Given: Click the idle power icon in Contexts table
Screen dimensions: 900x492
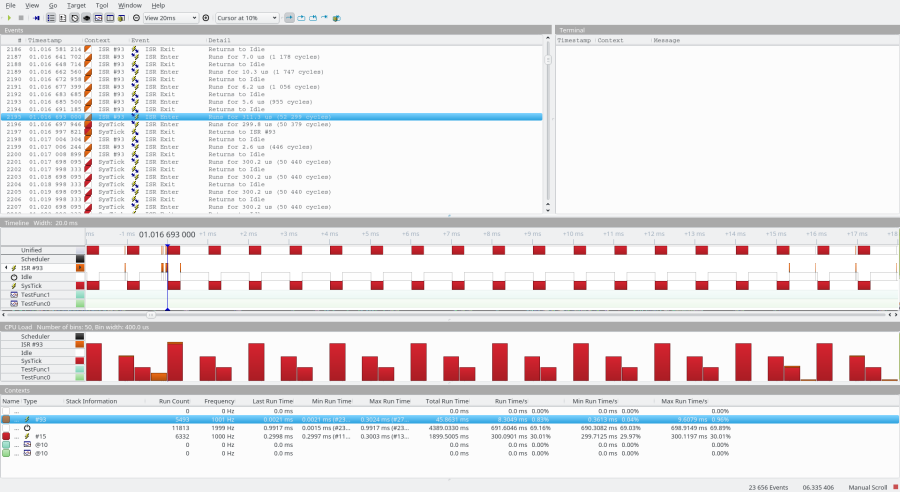Looking at the screenshot, I should [27, 428].
